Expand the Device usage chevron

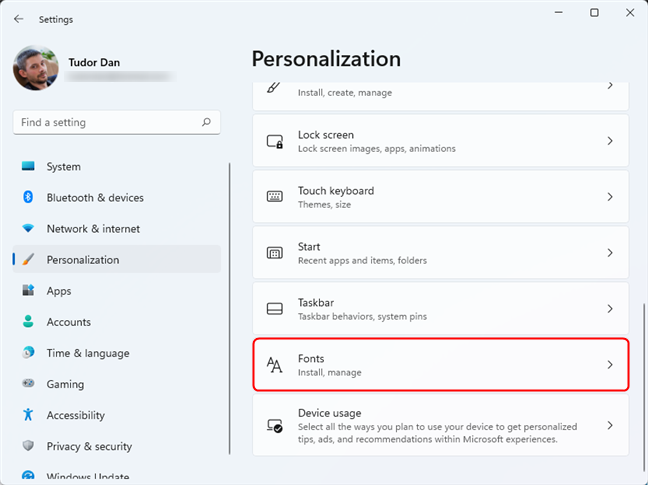click(610, 425)
